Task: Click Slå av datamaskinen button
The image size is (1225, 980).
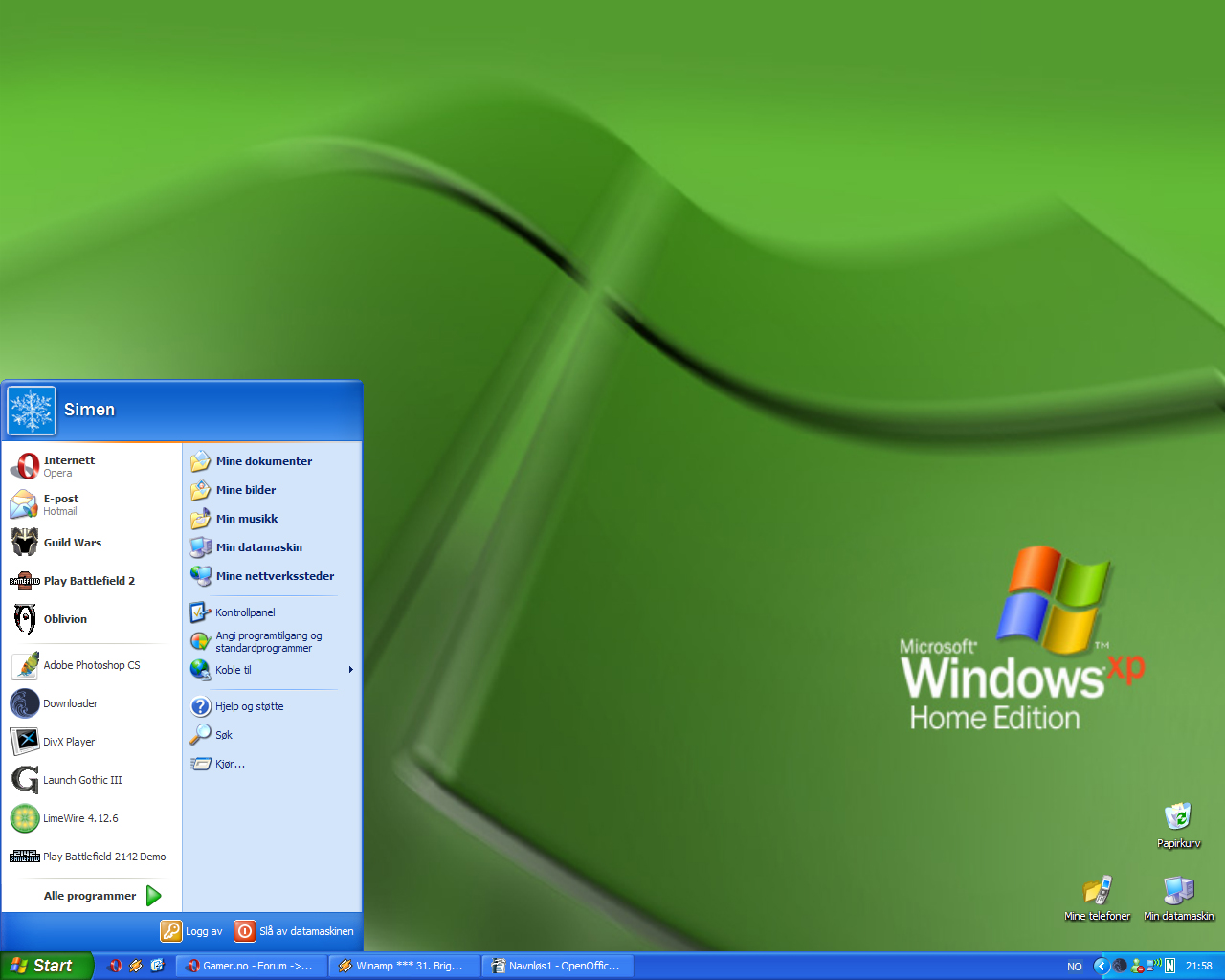Action: [x=295, y=931]
